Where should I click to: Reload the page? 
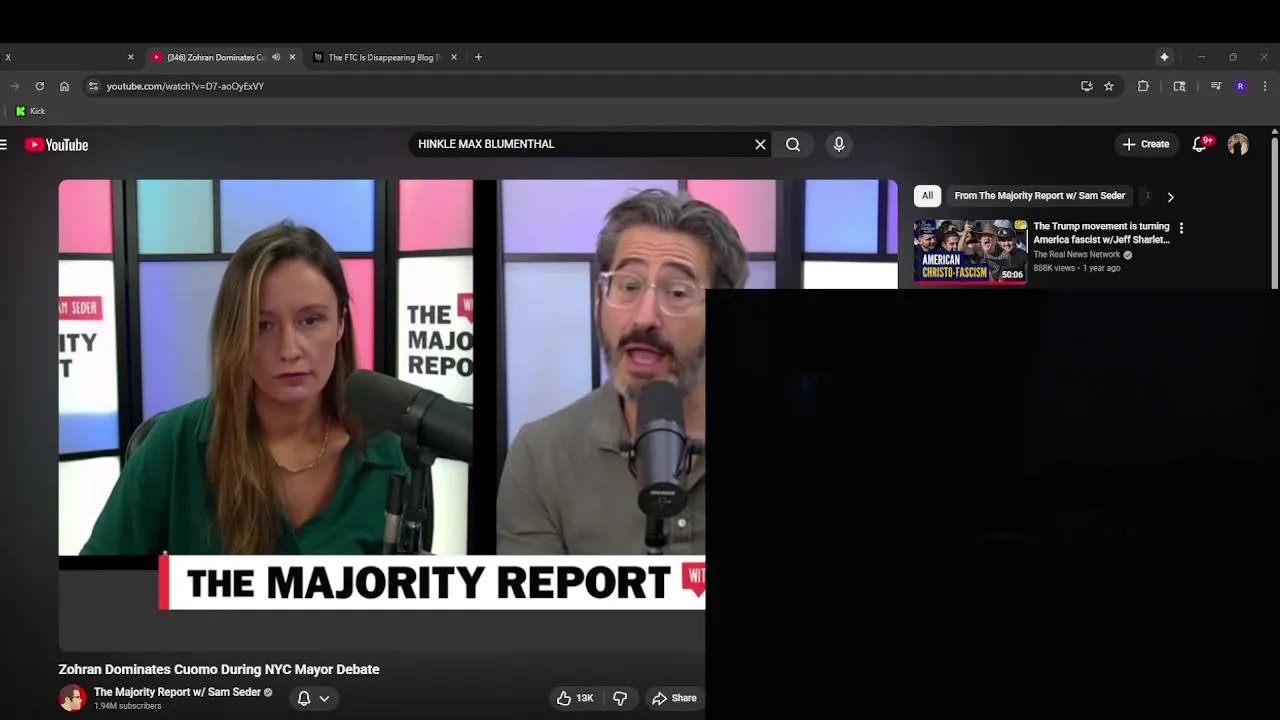point(39,86)
